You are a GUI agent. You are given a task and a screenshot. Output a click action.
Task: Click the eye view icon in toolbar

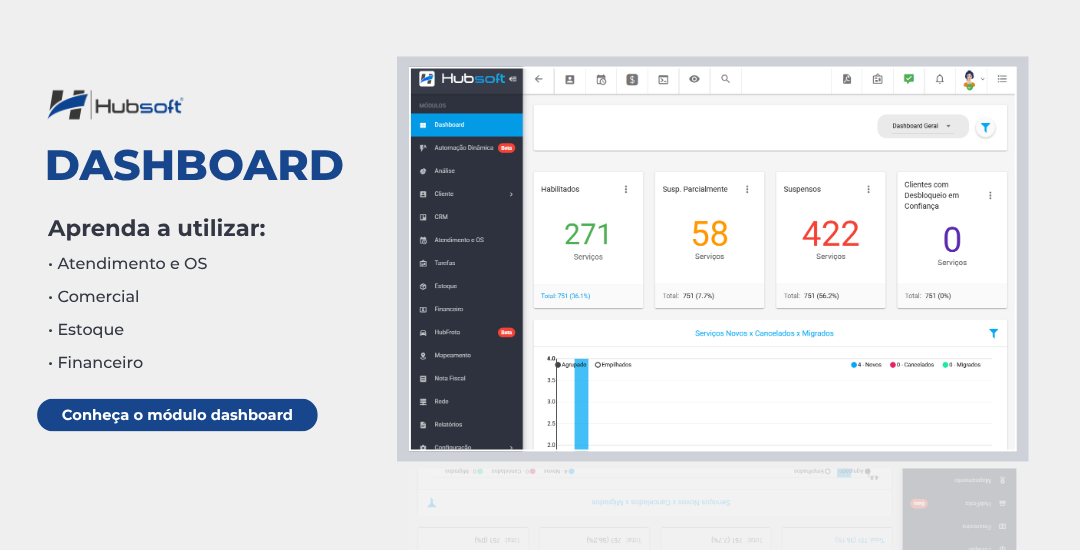point(694,79)
